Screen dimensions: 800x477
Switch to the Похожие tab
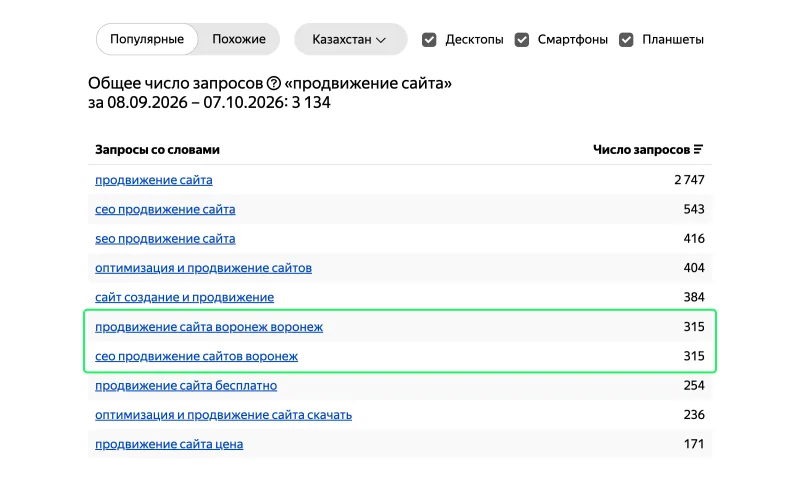point(239,39)
